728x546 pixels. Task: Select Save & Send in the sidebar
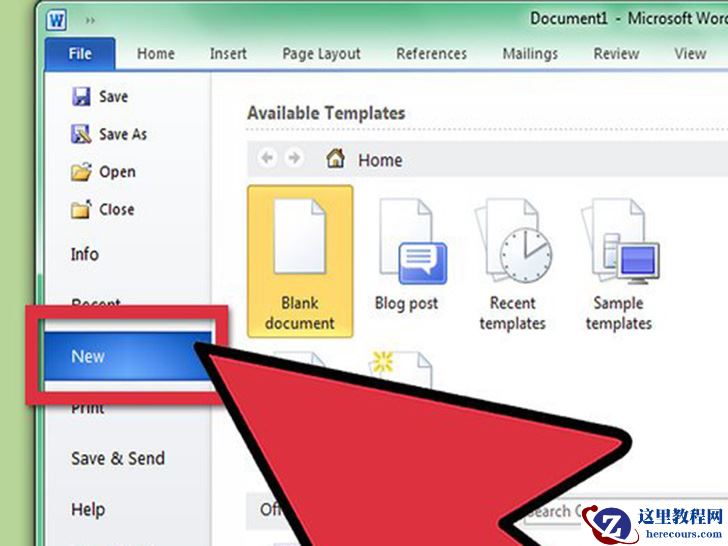point(118,459)
